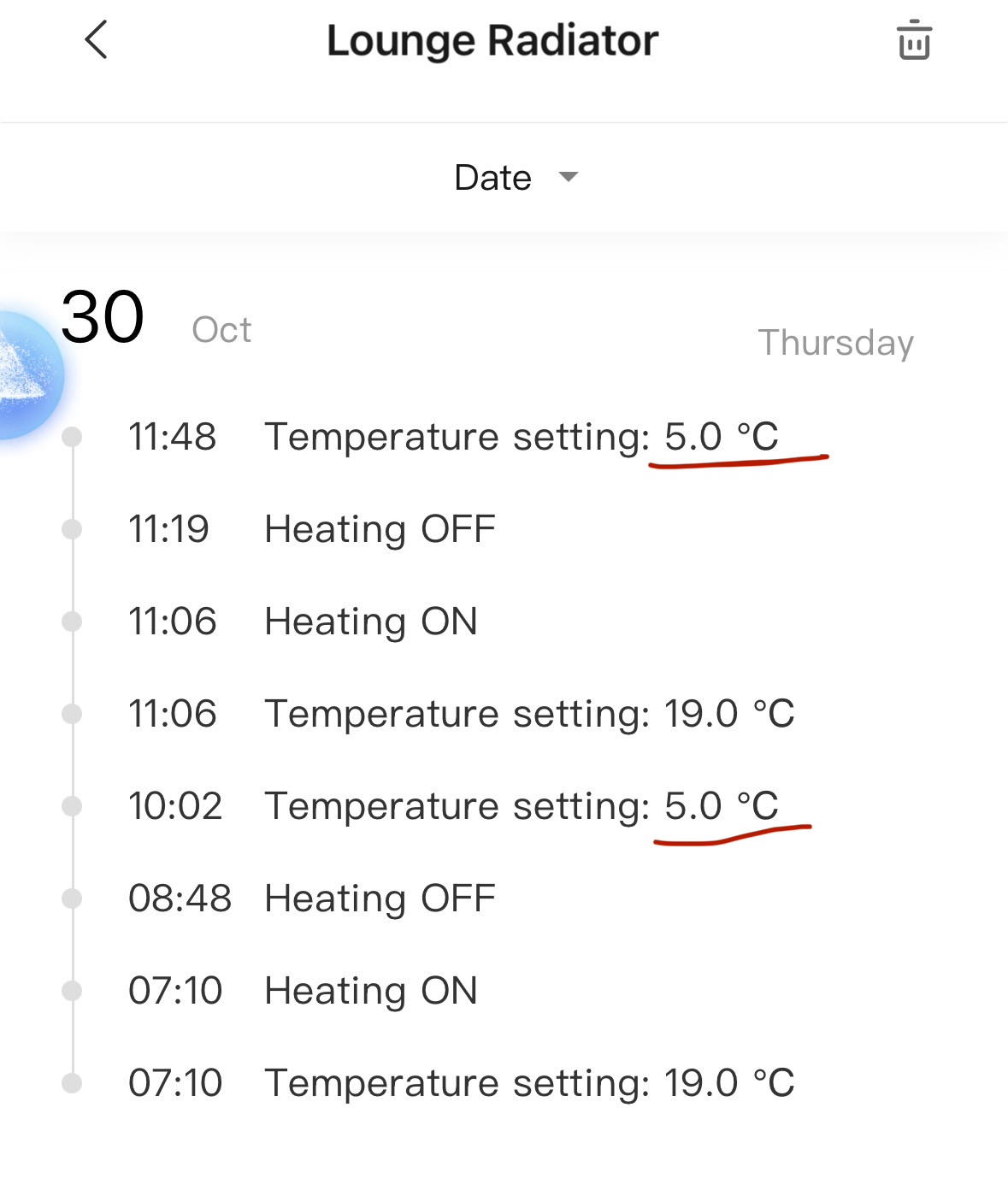
Task: Click the timeline dot beside 08:48
Action: [73, 898]
